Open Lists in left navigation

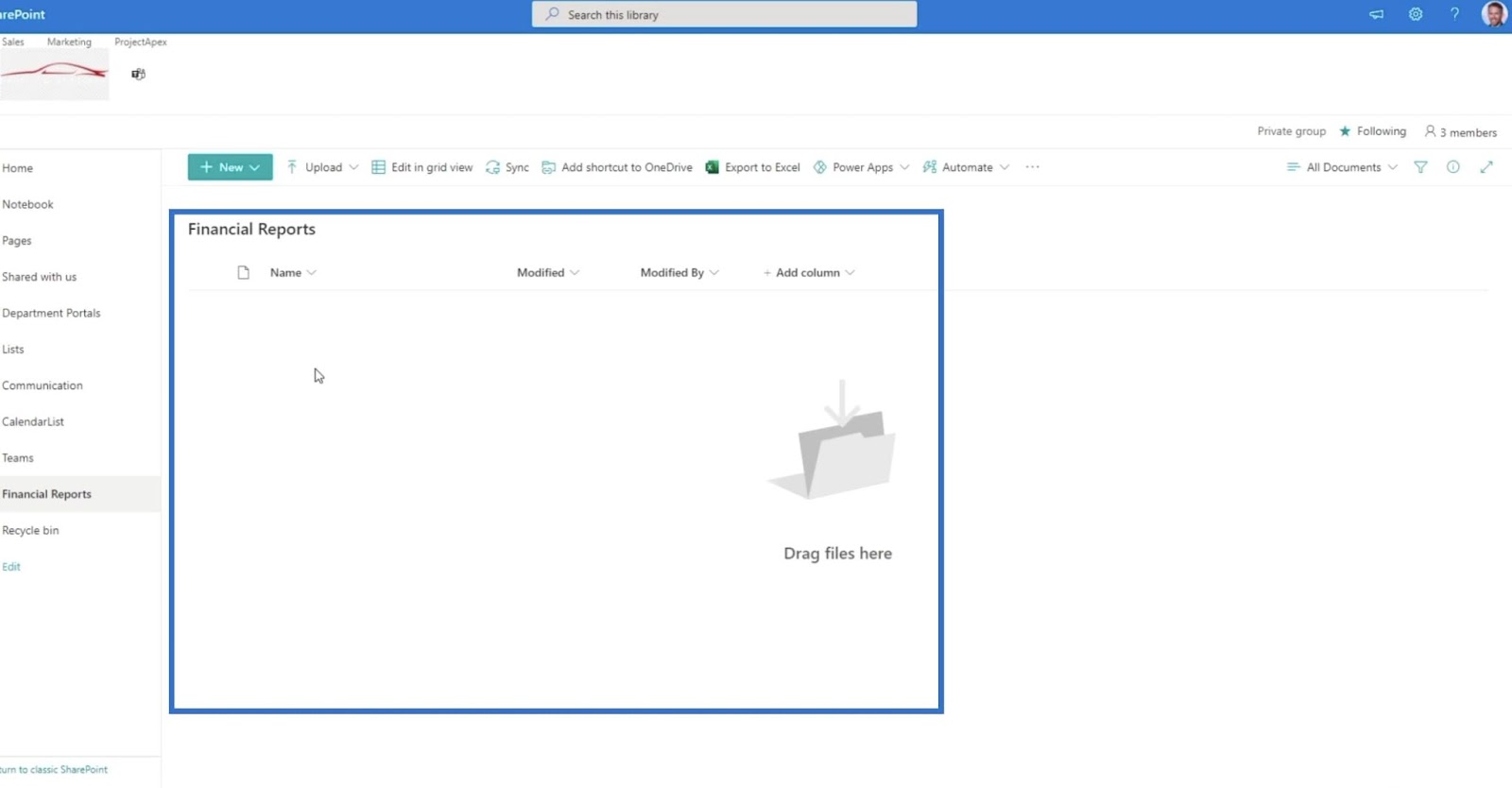[x=12, y=350]
